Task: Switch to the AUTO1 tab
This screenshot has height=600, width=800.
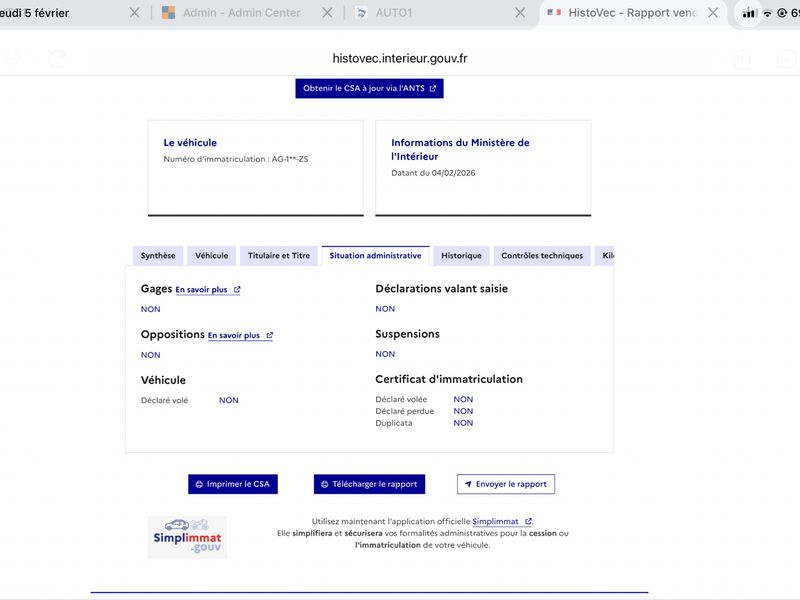Action: coord(394,13)
